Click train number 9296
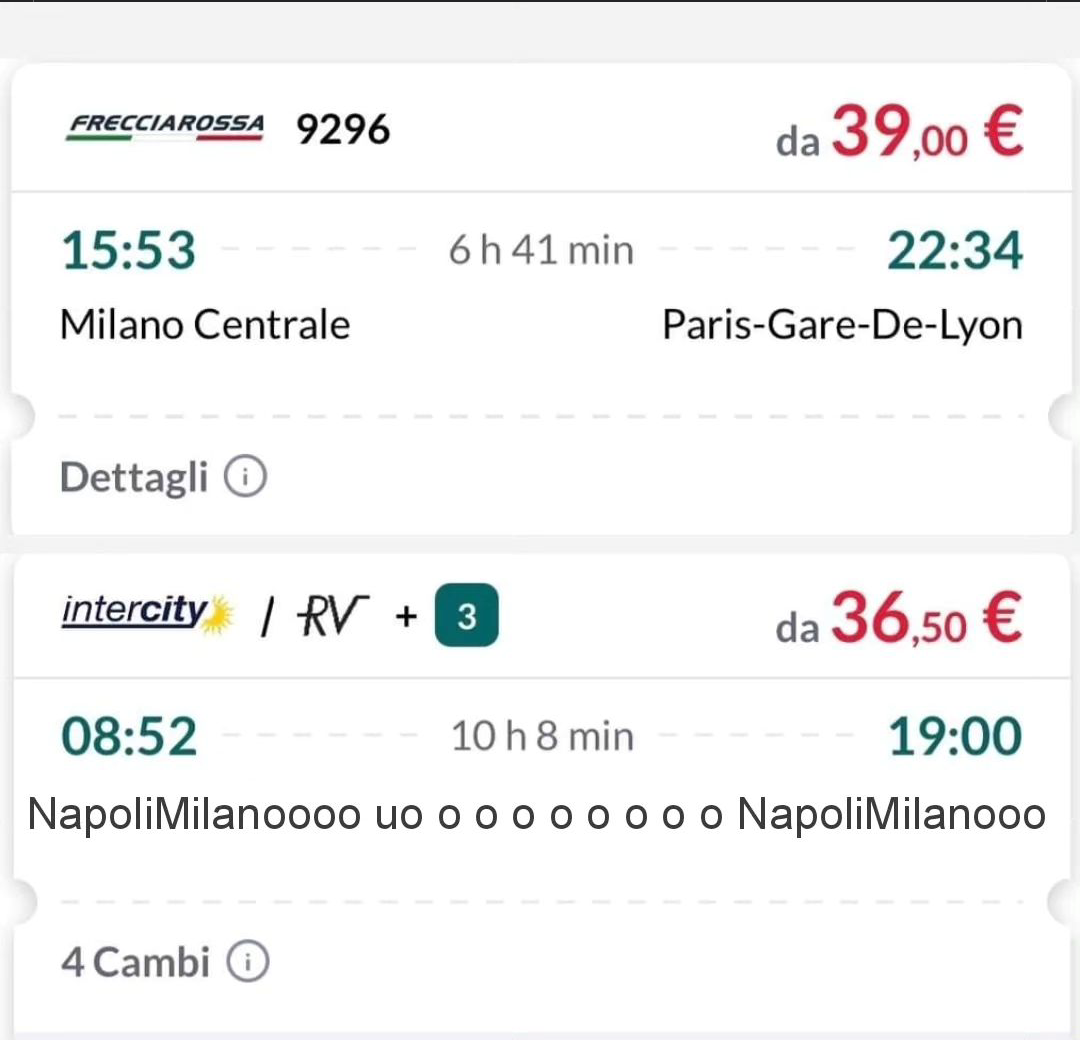Image resolution: width=1080 pixels, height=1056 pixels. coord(343,129)
